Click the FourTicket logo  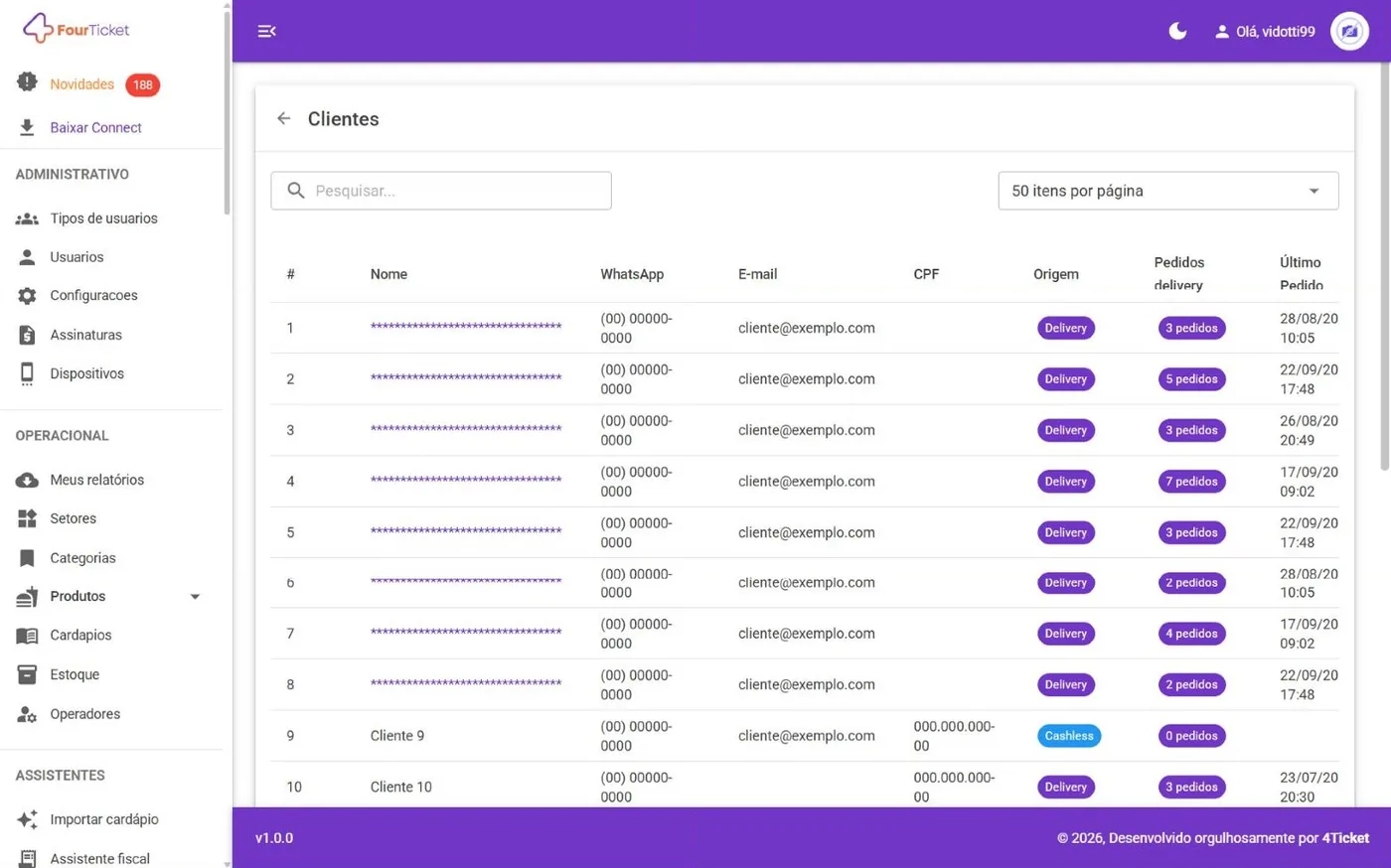click(x=77, y=29)
